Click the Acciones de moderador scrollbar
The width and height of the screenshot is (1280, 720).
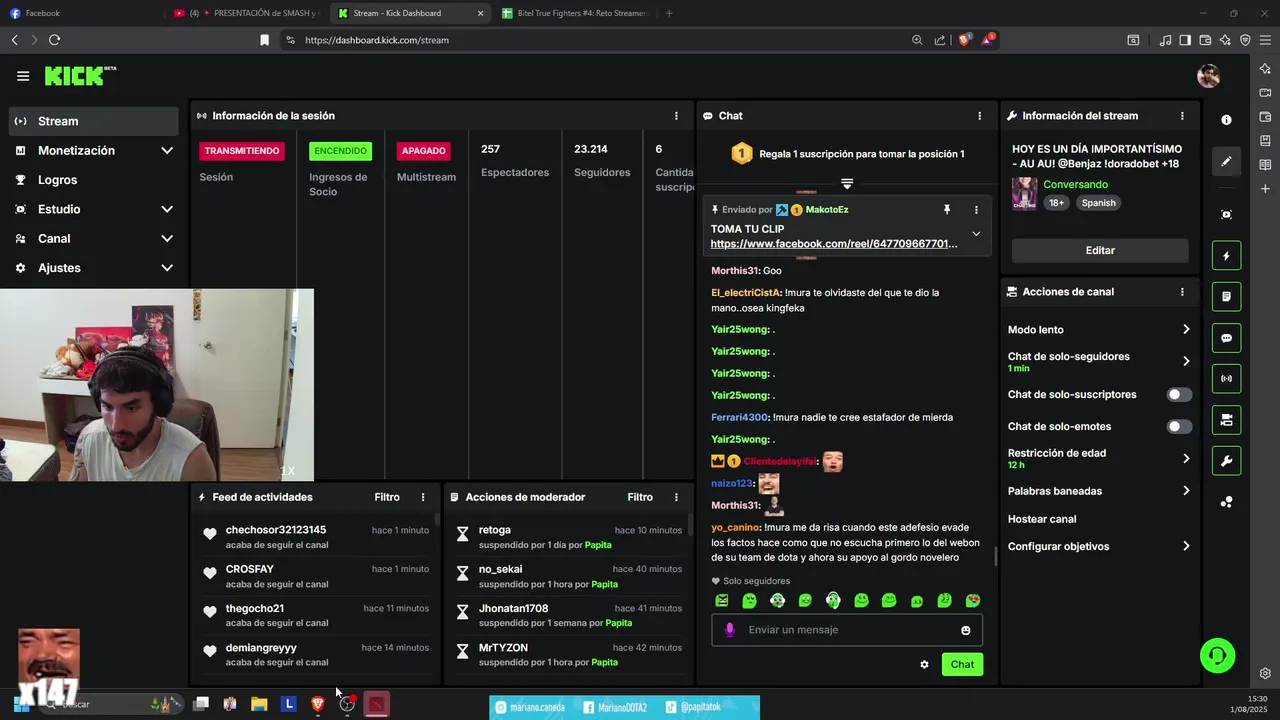tap(689, 526)
